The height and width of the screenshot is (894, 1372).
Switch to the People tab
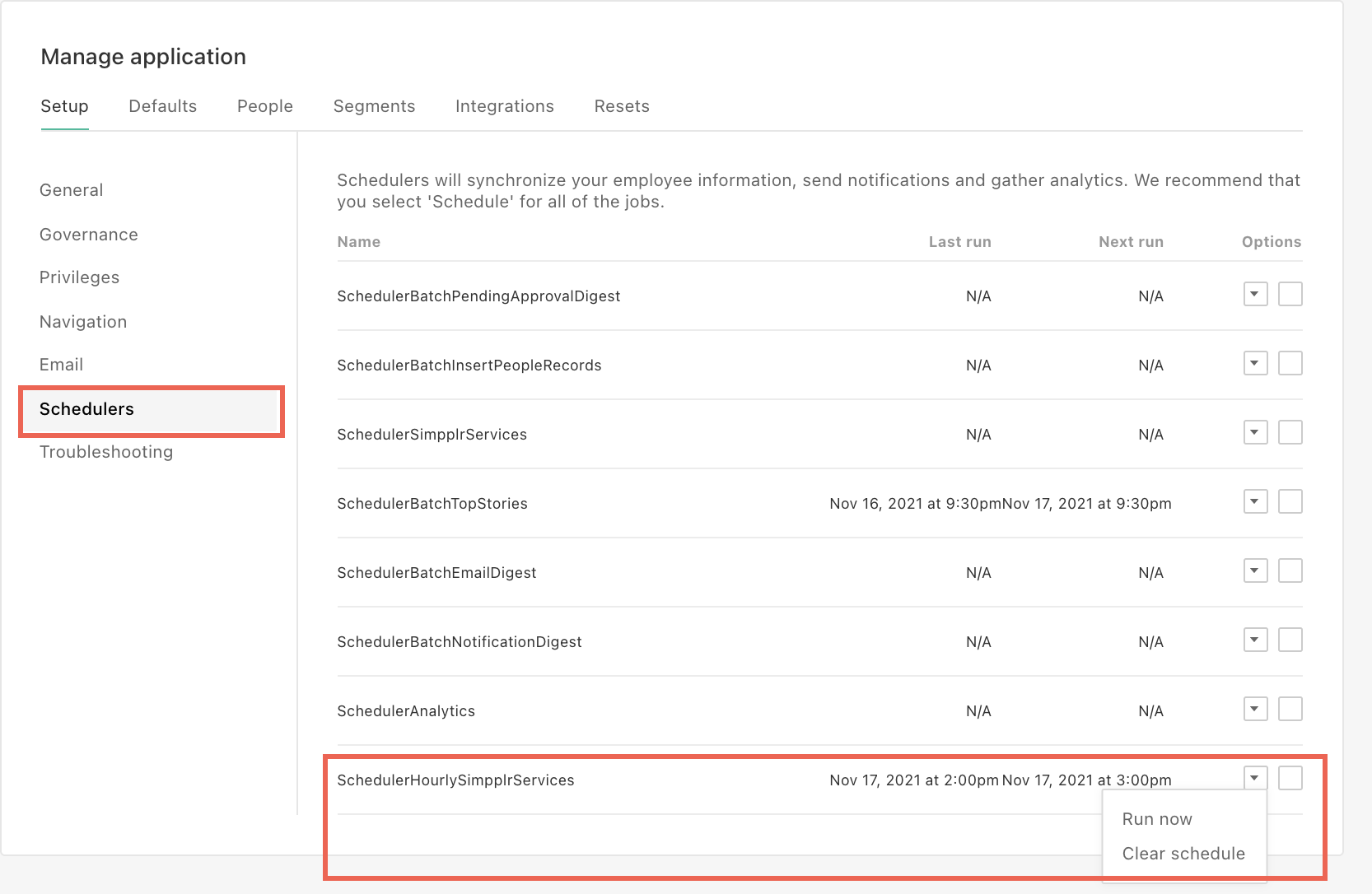tap(265, 106)
